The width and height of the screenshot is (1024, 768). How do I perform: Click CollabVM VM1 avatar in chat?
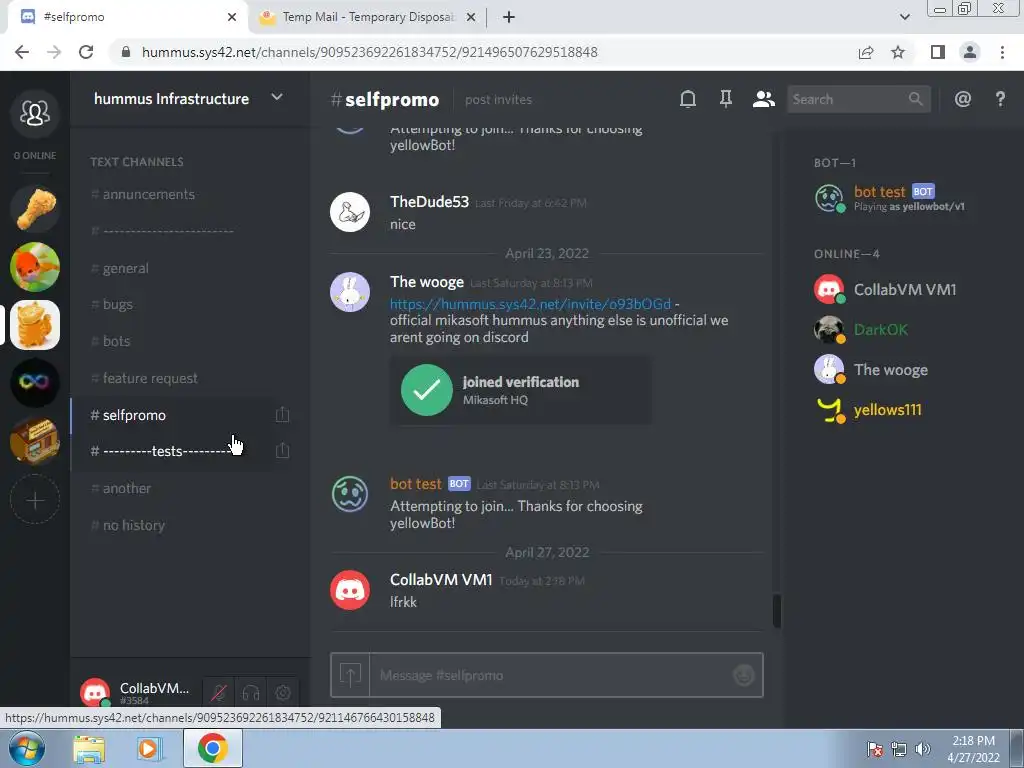tap(350, 590)
